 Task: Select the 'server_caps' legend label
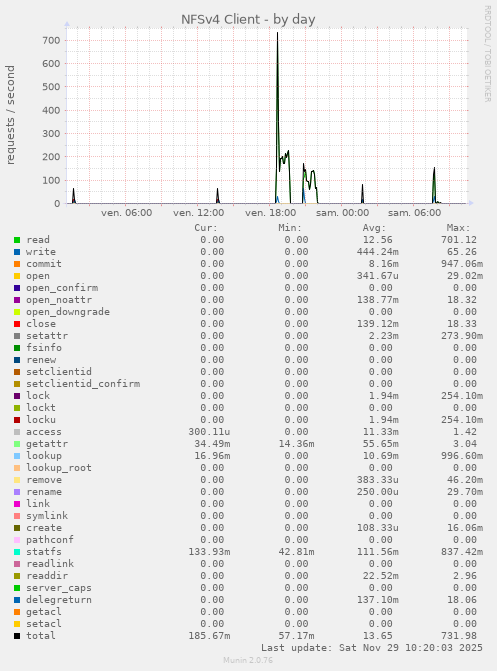click(59, 588)
